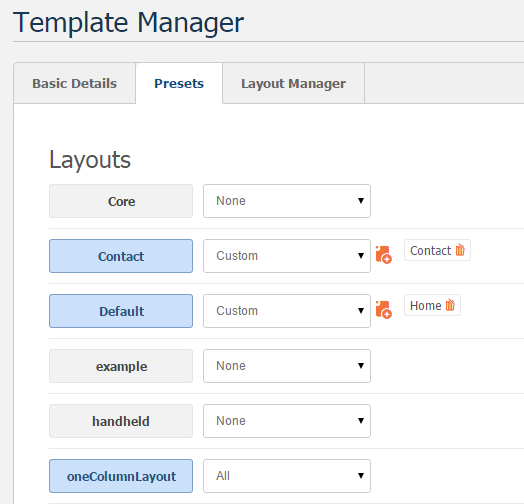Open the Default layout Custom dropdown

click(x=287, y=311)
